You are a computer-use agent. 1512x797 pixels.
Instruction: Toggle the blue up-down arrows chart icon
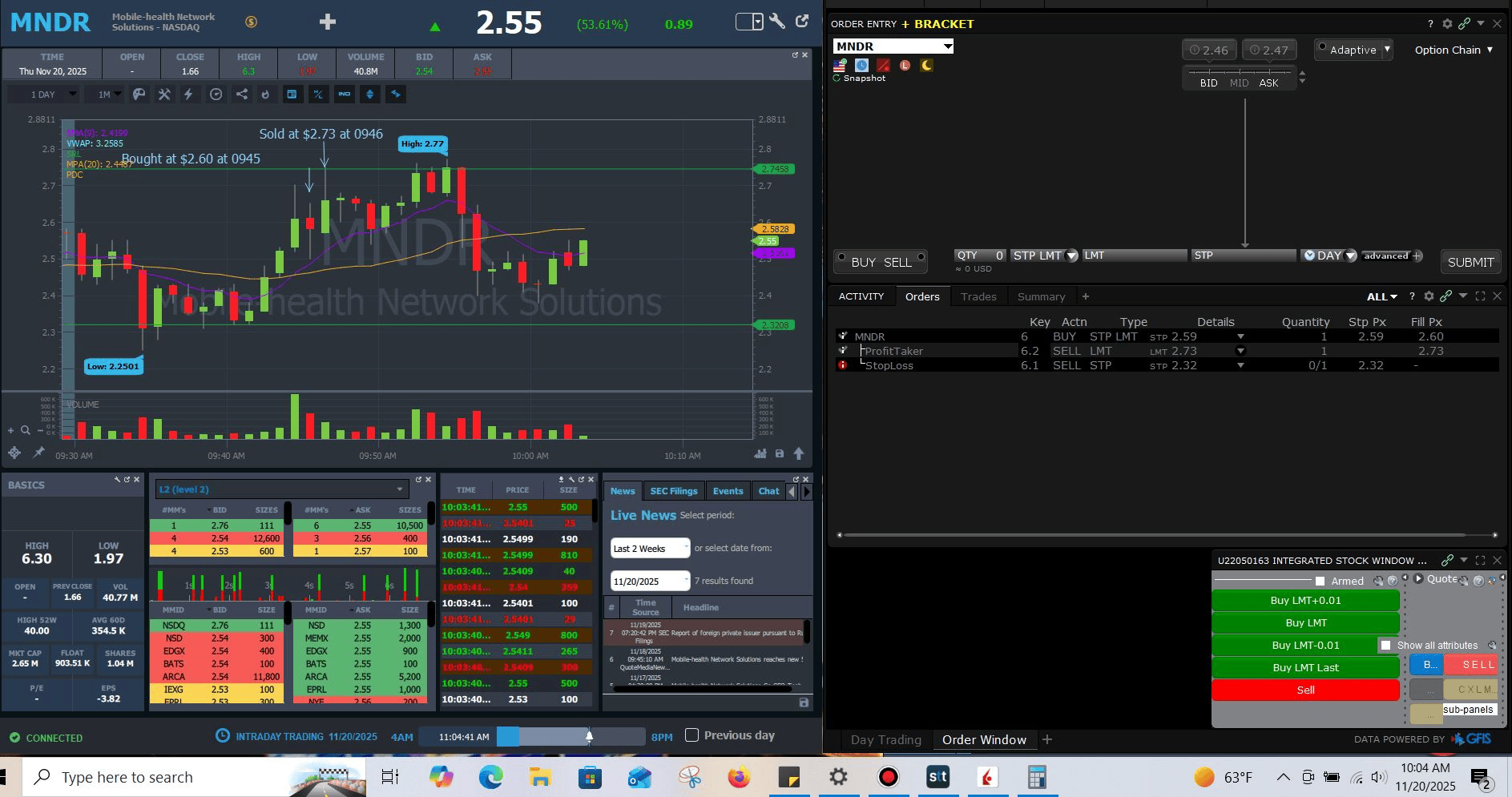[x=370, y=95]
